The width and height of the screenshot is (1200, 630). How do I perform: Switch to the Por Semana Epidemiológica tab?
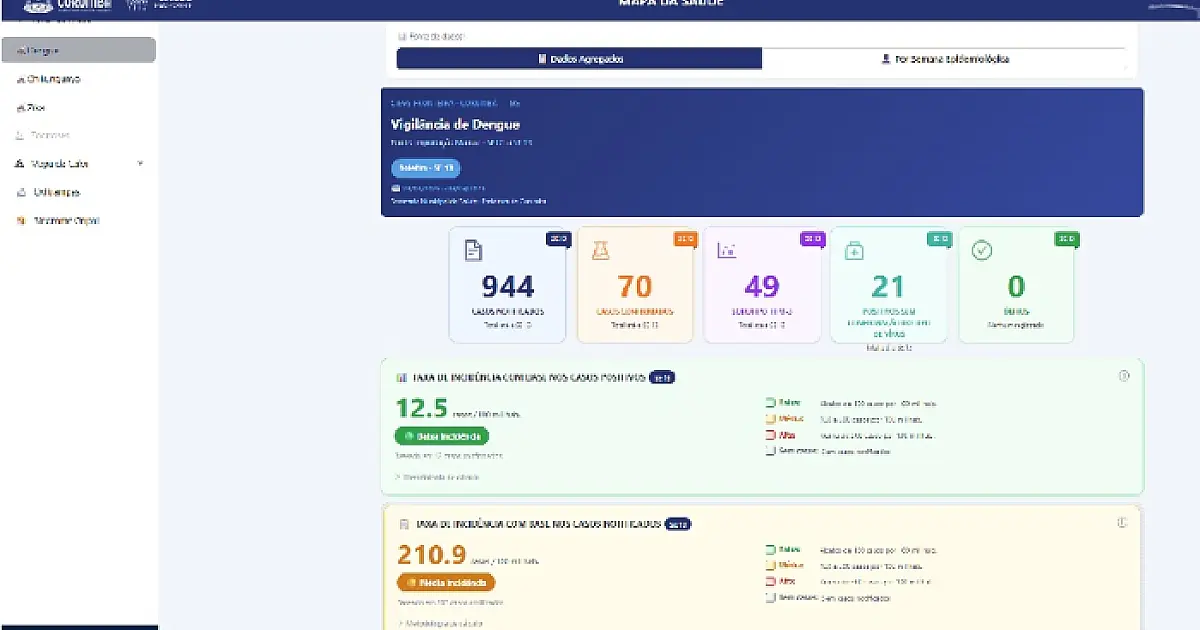[x=944, y=59]
